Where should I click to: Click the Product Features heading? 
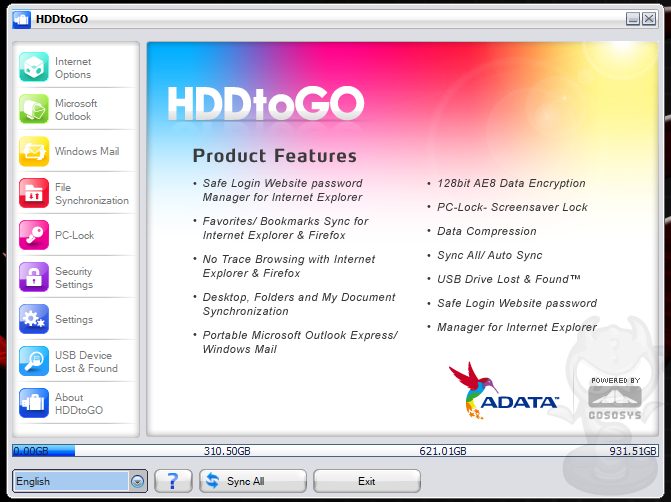(x=274, y=156)
